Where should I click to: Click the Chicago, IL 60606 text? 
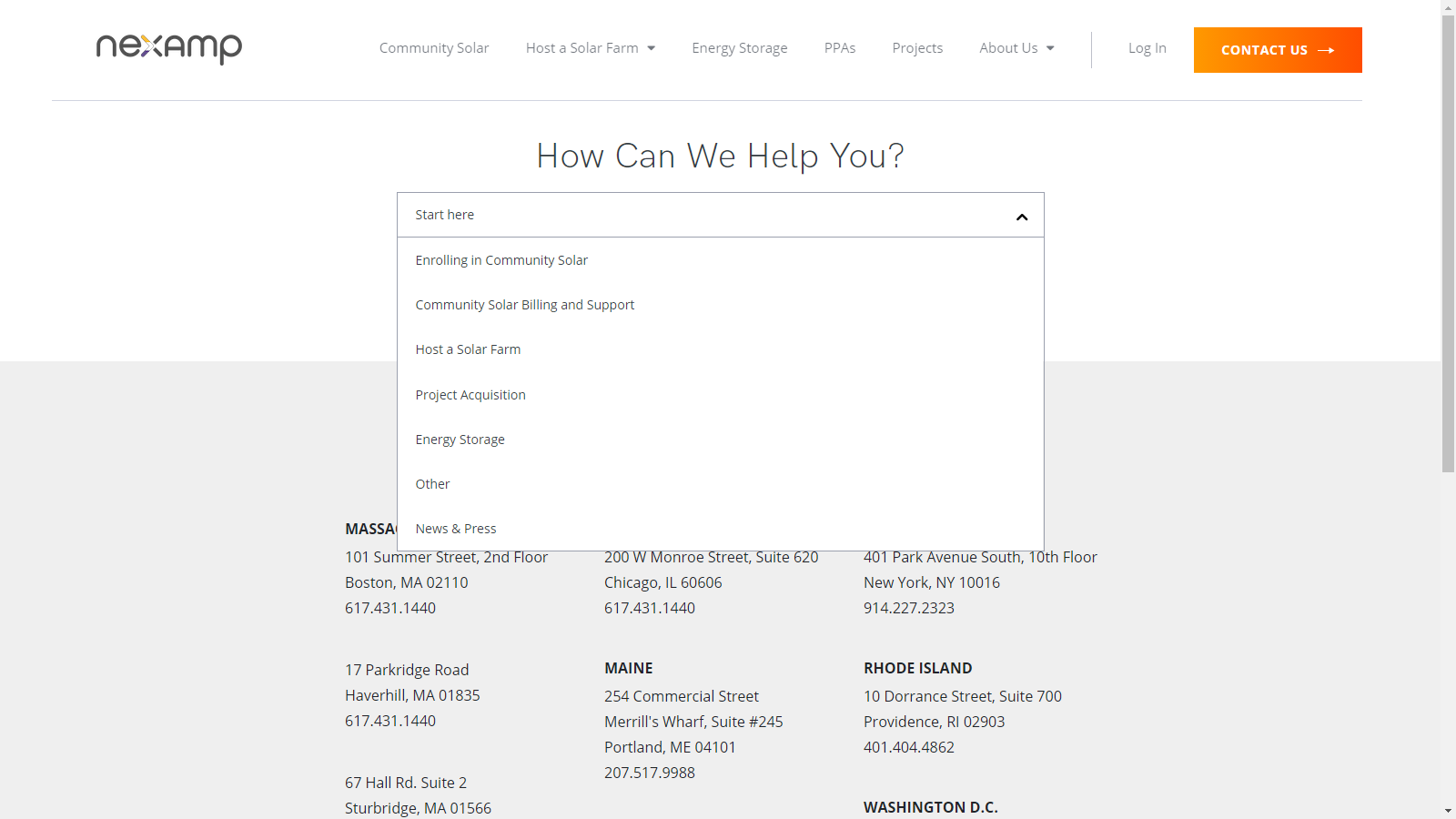point(663,582)
